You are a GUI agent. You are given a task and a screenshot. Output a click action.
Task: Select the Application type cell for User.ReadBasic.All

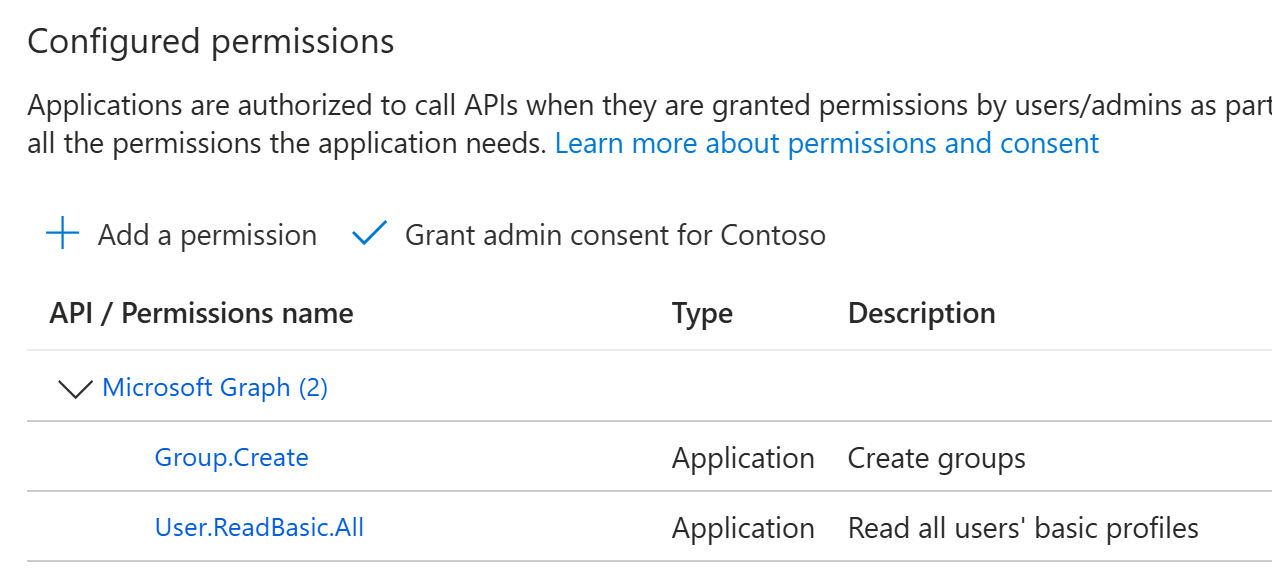pos(743,528)
